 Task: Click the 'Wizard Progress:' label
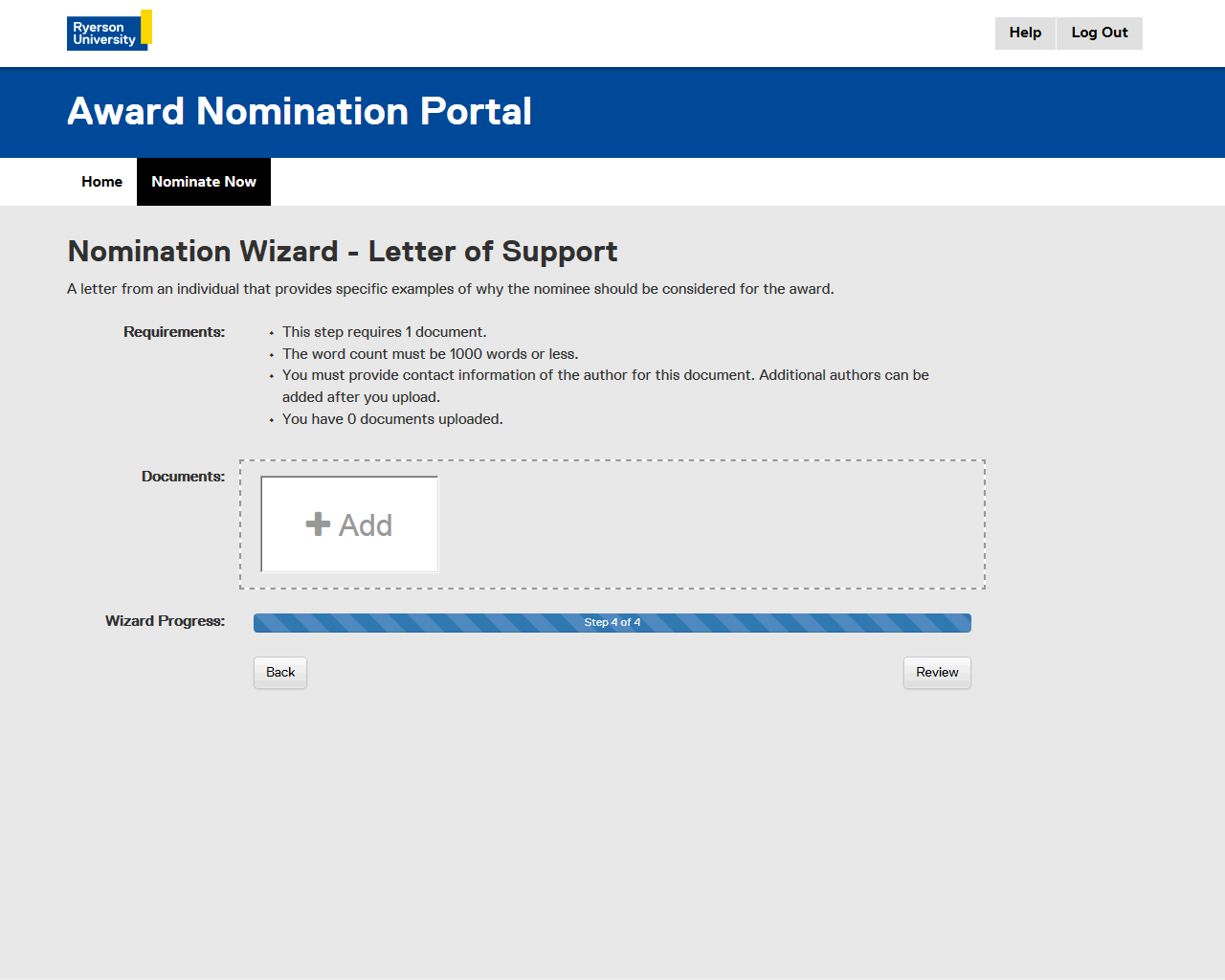click(165, 621)
